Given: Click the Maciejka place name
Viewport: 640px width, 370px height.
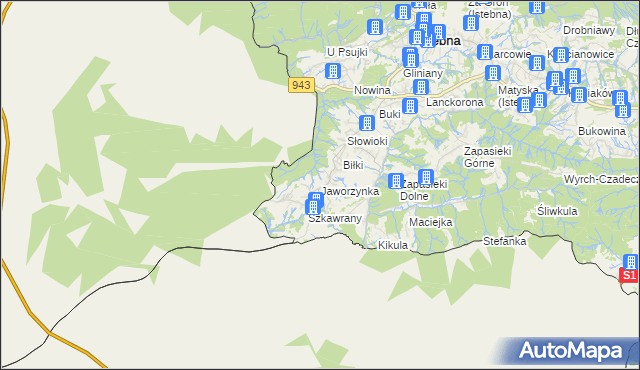Looking at the screenshot, I should [x=431, y=222].
